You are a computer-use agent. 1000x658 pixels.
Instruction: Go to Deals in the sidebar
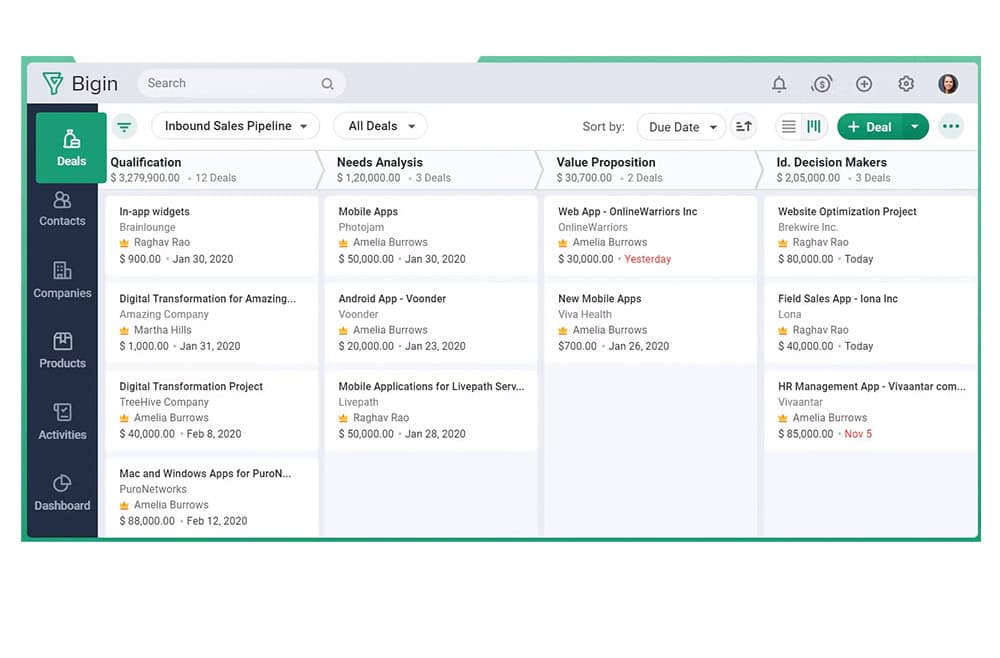[71, 148]
